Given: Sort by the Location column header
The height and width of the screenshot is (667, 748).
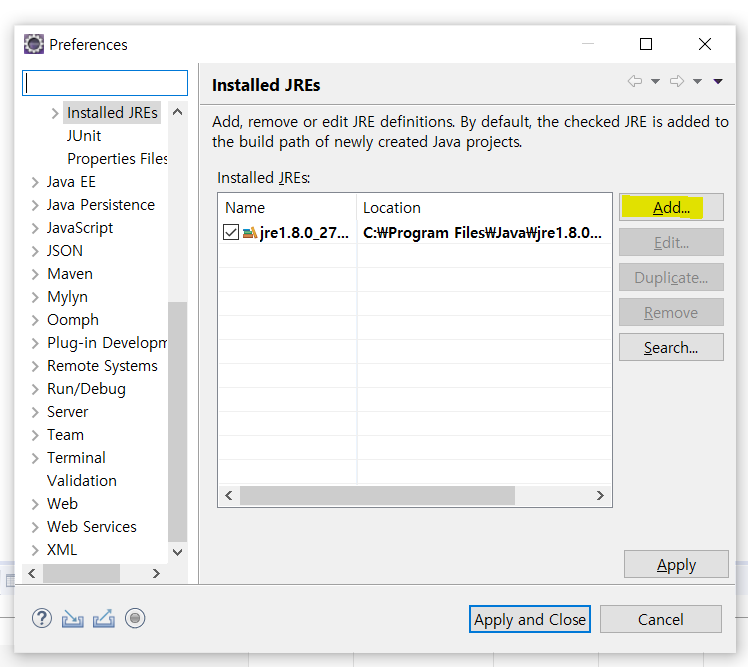Looking at the screenshot, I should (x=484, y=208).
